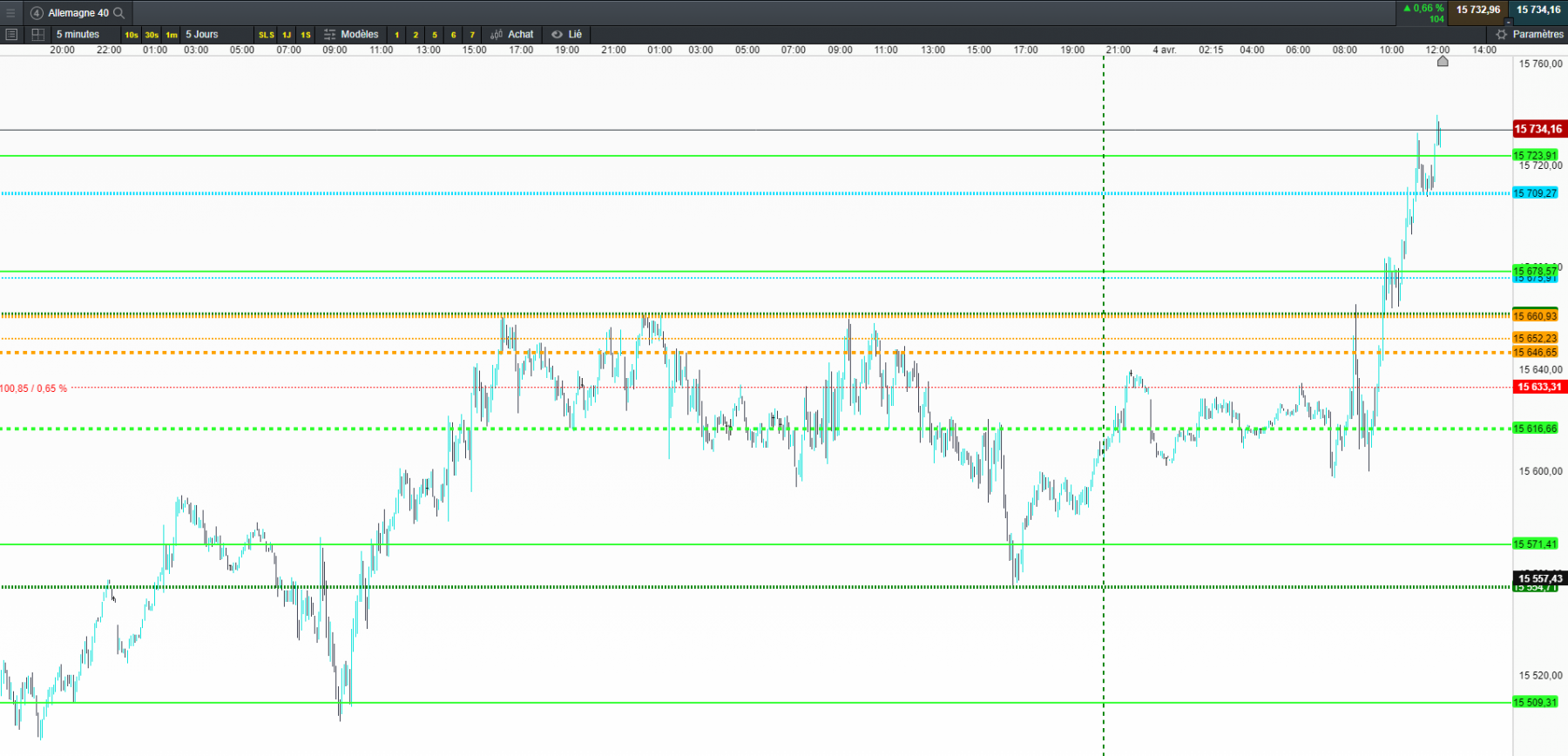Click the red 15 633,31 price label
Viewport: 1568px width, 756px height.
click(1539, 387)
